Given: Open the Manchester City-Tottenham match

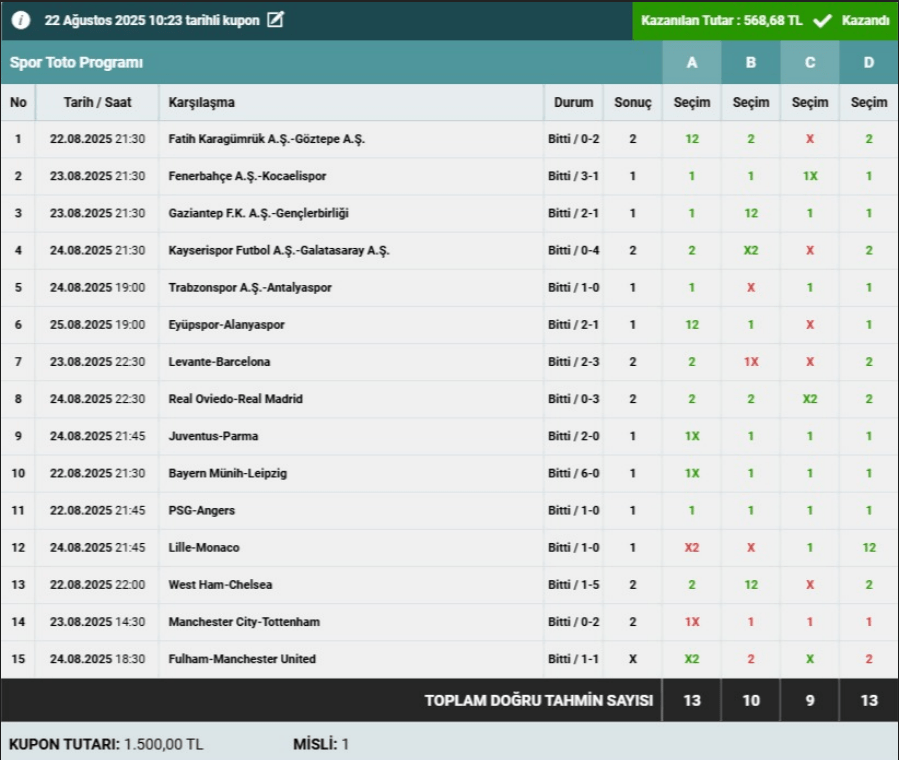Looking at the screenshot, I should pos(244,622).
